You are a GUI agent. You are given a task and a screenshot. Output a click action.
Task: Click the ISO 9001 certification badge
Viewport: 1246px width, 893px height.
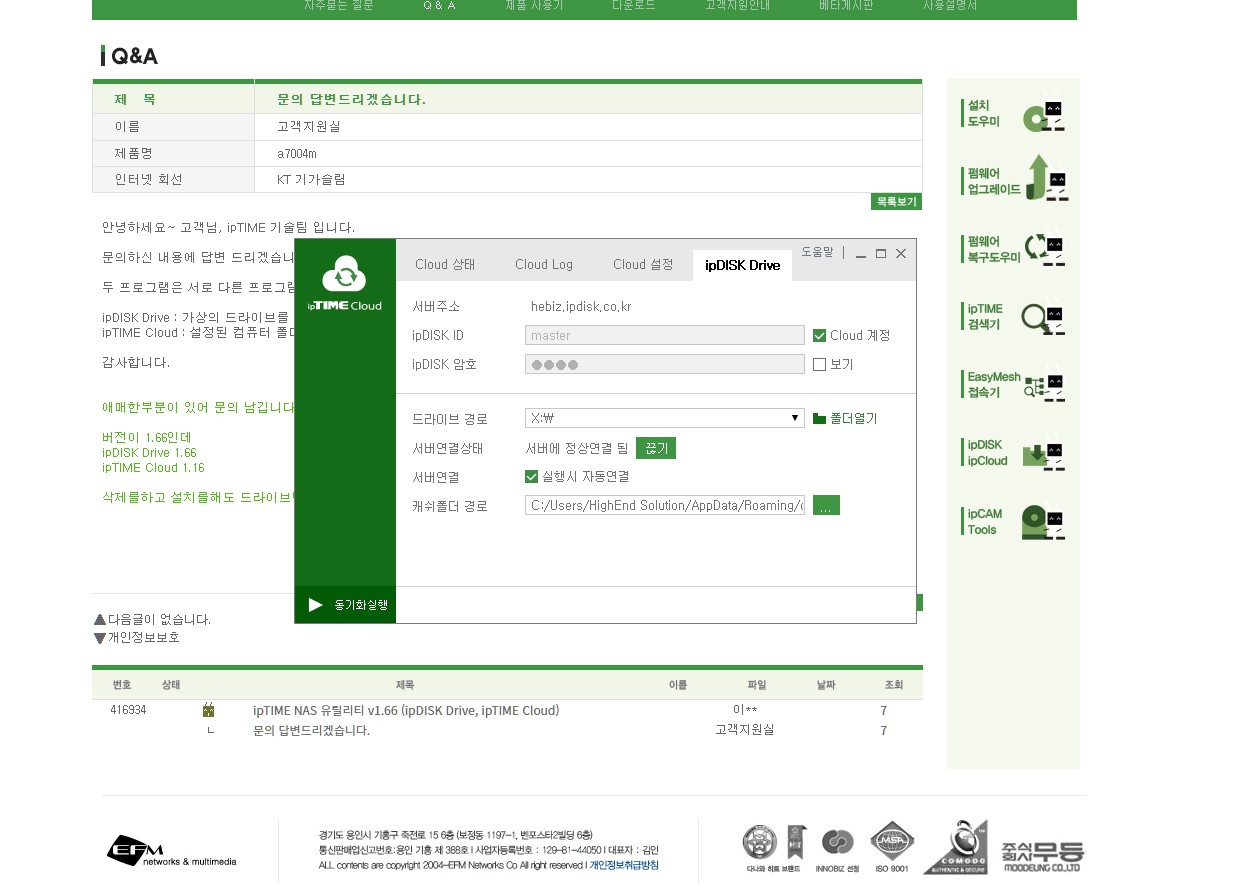point(891,847)
